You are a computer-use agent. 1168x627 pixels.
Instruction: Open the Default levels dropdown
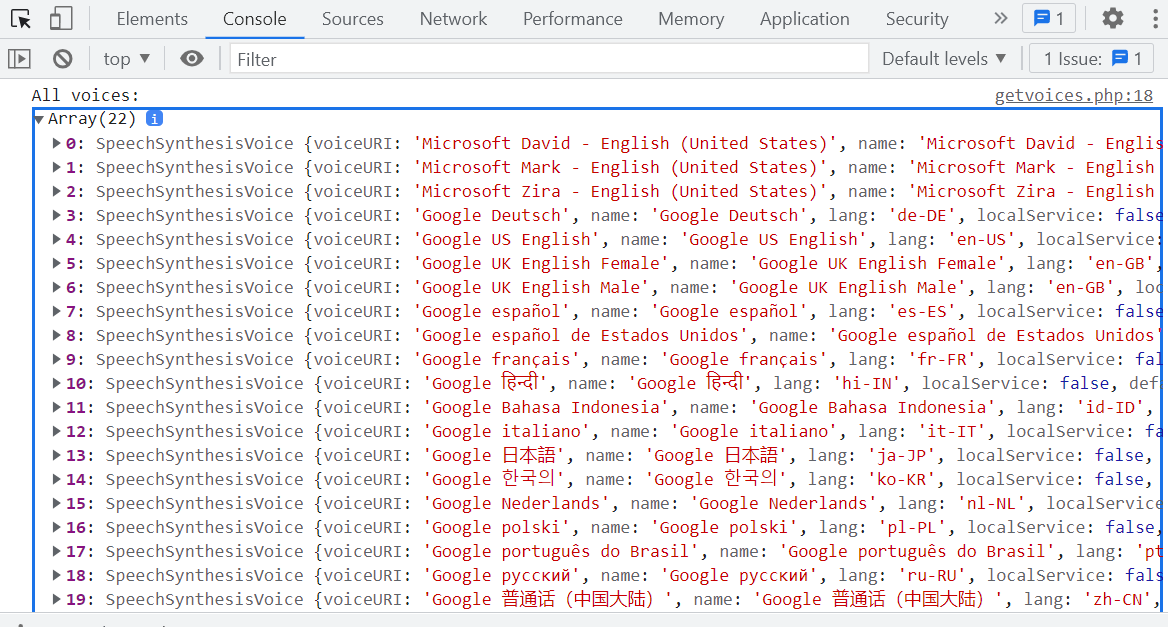pos(944,59)
